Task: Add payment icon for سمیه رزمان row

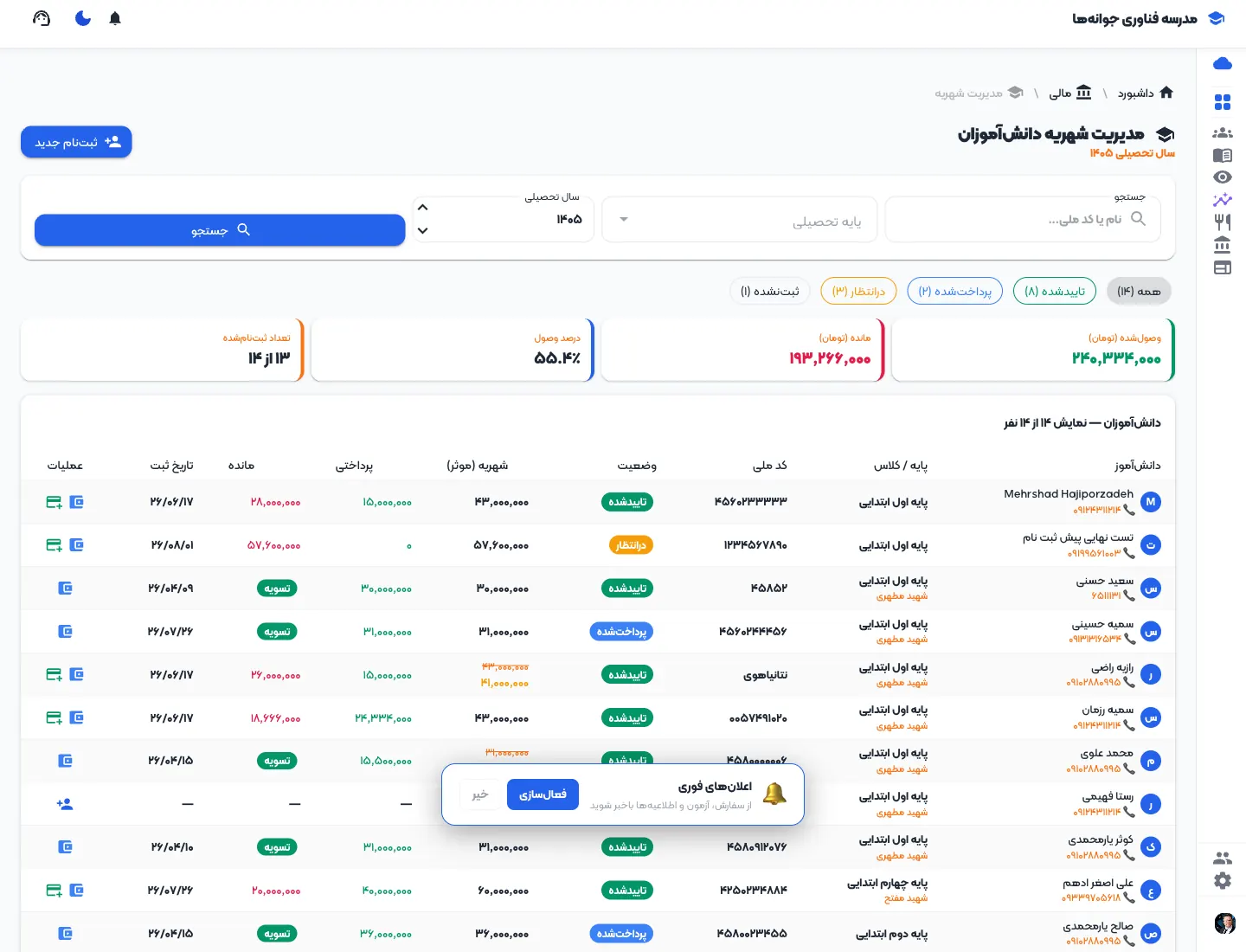Action: pos(54,717)
